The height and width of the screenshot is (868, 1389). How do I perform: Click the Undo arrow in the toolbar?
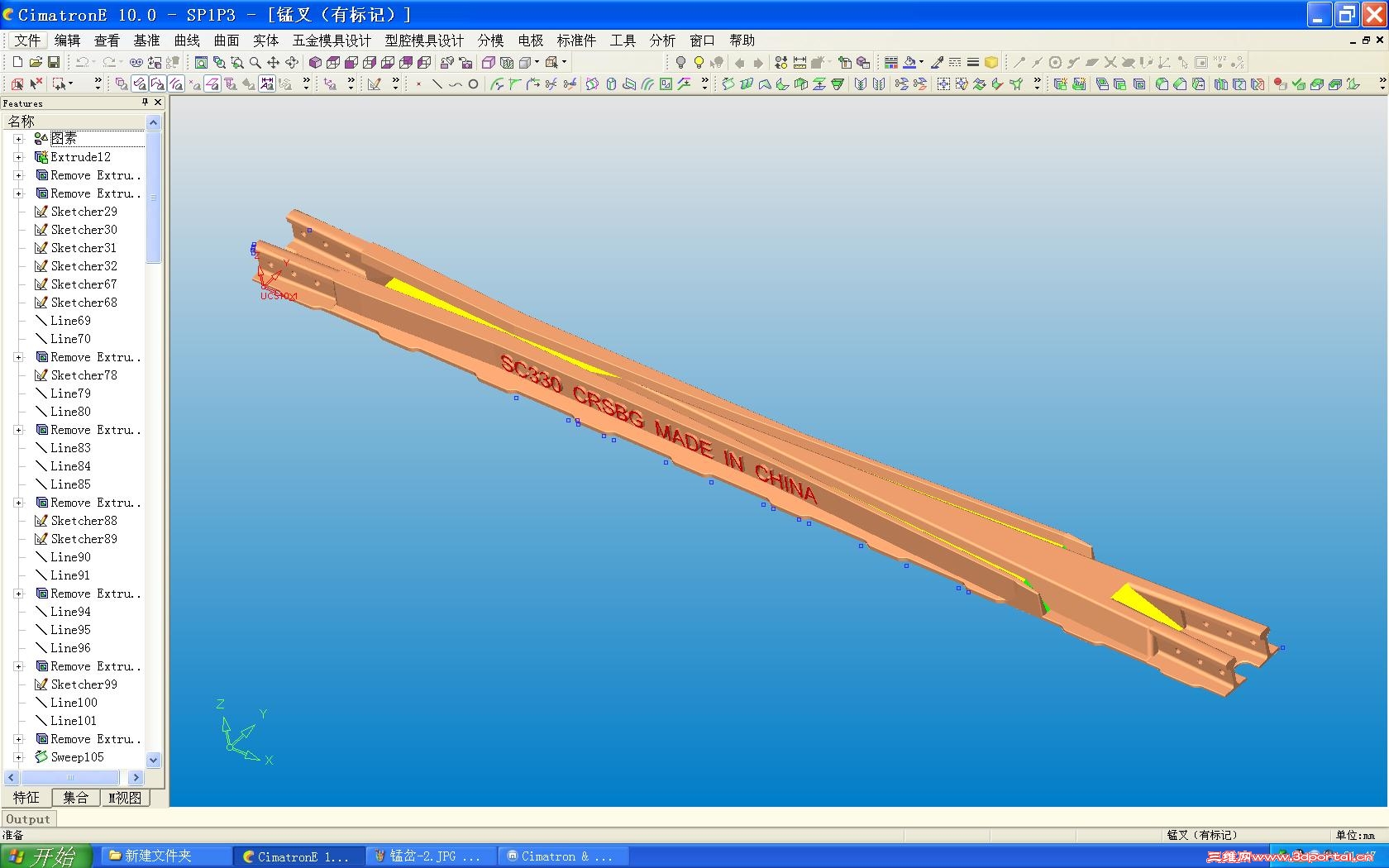82,62
